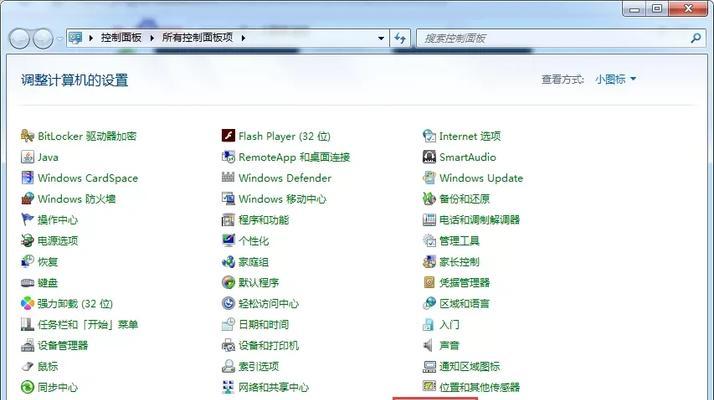714x400 pixels.
Task: Click the Windows 移动中心 icon
Action: [x=228, y=199]
